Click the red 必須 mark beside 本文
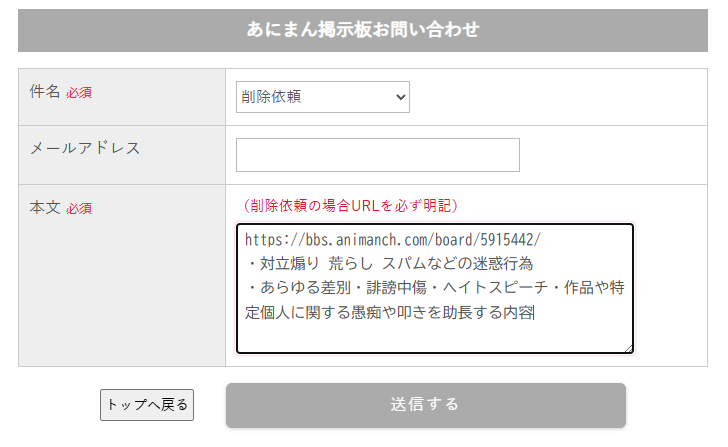This screenshot has width=728, height=447. tap(79, 209)
